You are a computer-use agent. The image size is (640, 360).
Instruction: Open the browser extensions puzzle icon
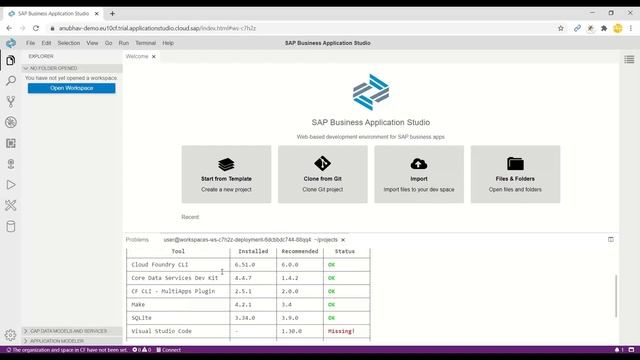tap(604, 28)
